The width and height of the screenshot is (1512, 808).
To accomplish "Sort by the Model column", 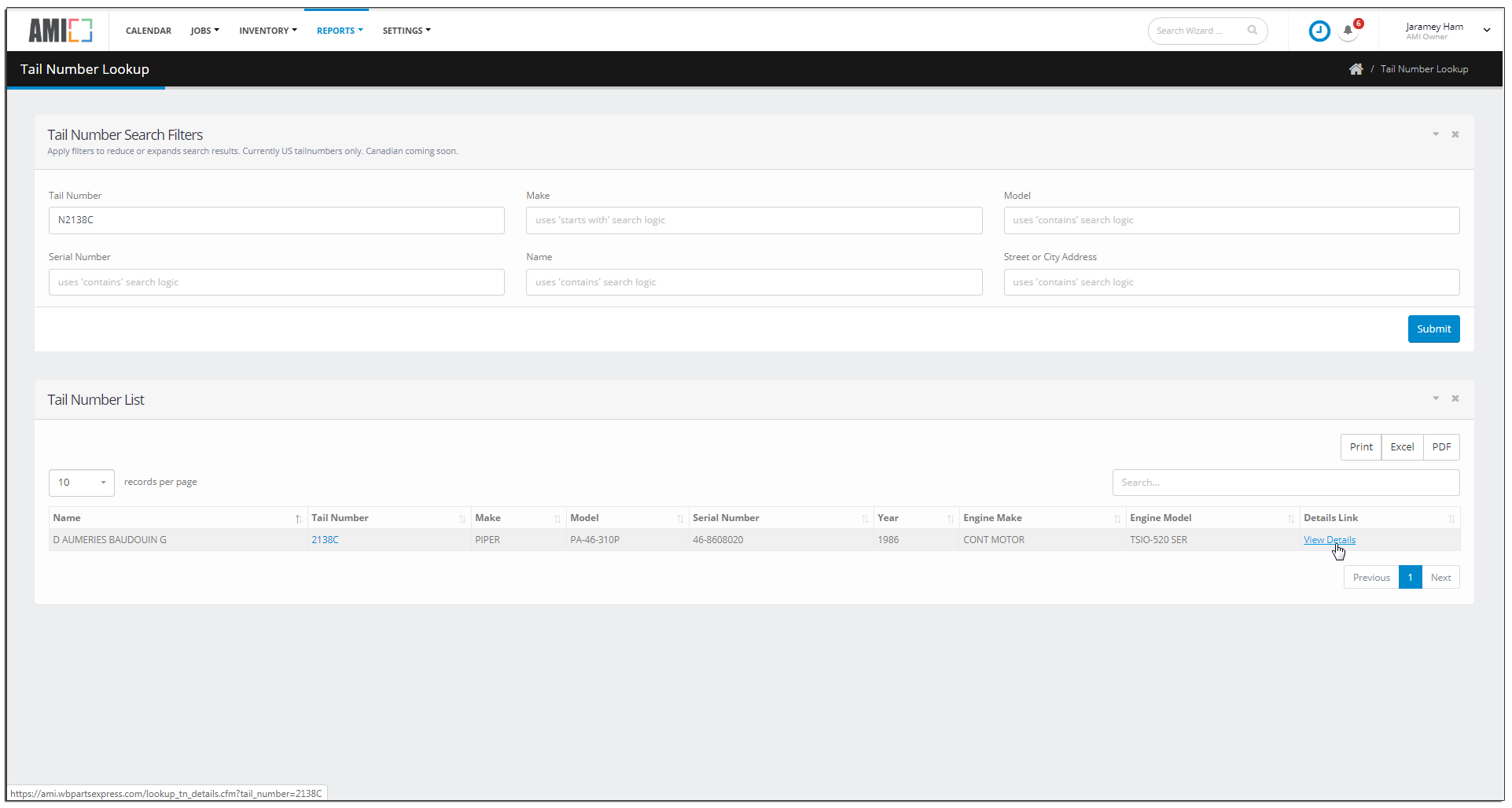I will (627, 518).
